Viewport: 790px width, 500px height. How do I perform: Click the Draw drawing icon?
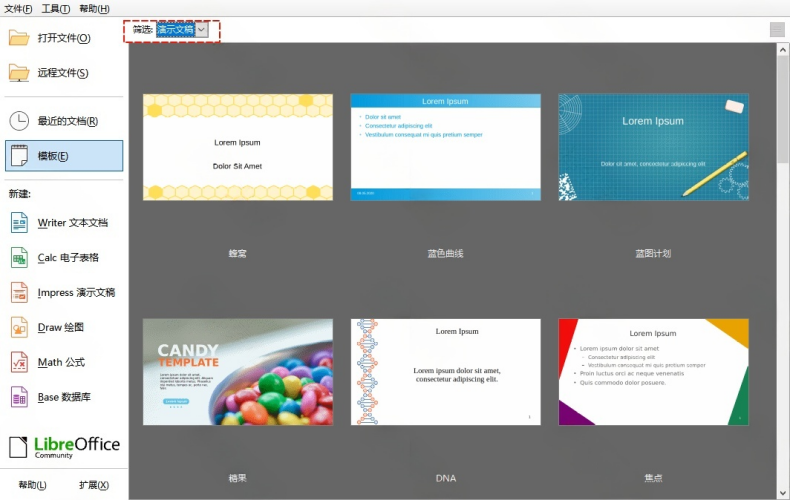pyautogui.click(x=19, y=327)
